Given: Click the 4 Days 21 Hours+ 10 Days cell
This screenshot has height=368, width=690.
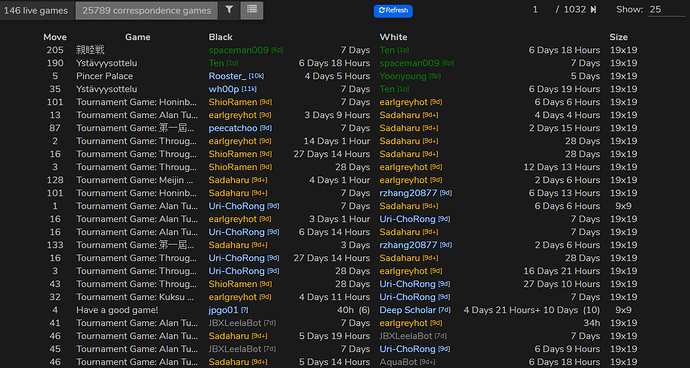Looking at the screenshot, I should 532,310.
